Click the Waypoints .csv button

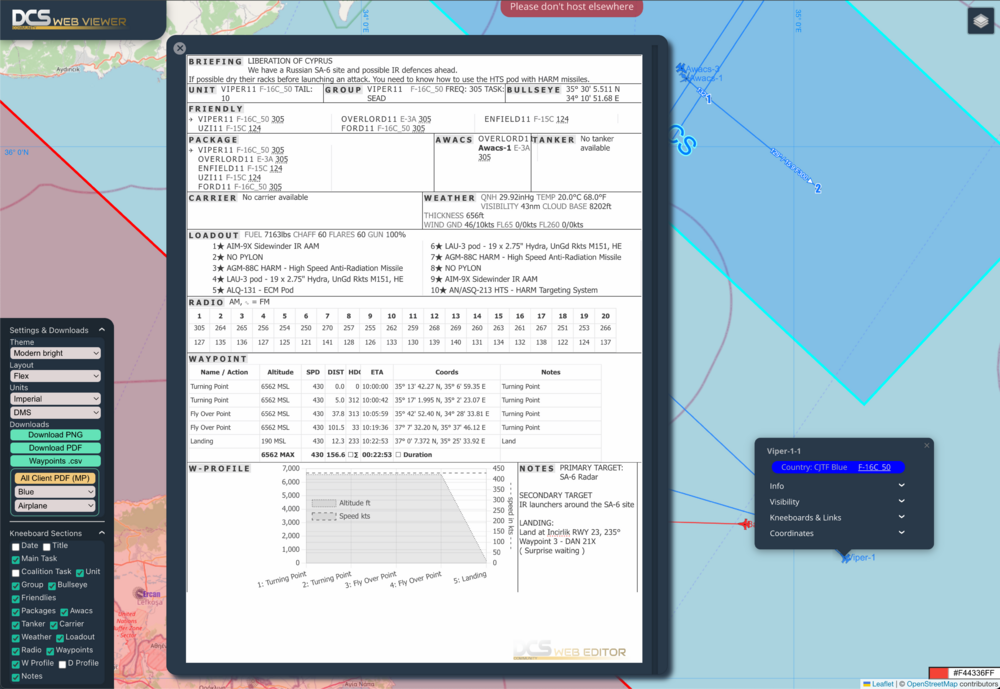(55, 461)
